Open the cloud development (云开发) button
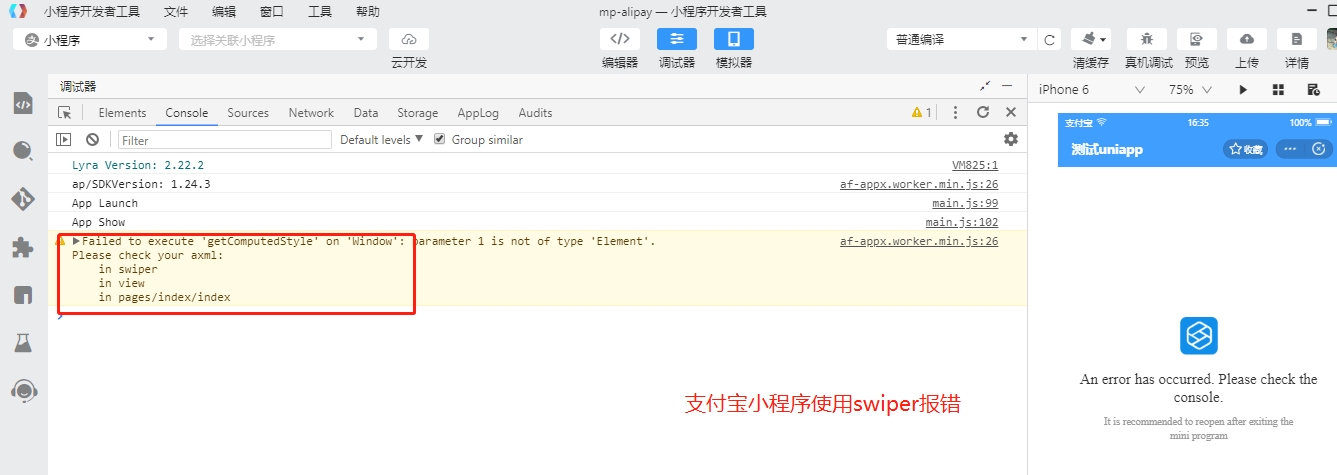This screenshot has height=475, width=1337. click(x=408, y=39)
